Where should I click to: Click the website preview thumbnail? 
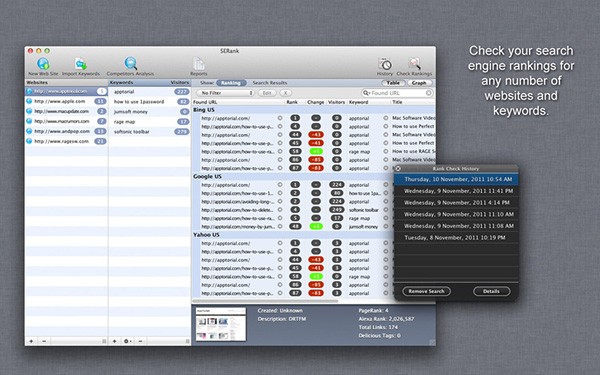[221, 324]
